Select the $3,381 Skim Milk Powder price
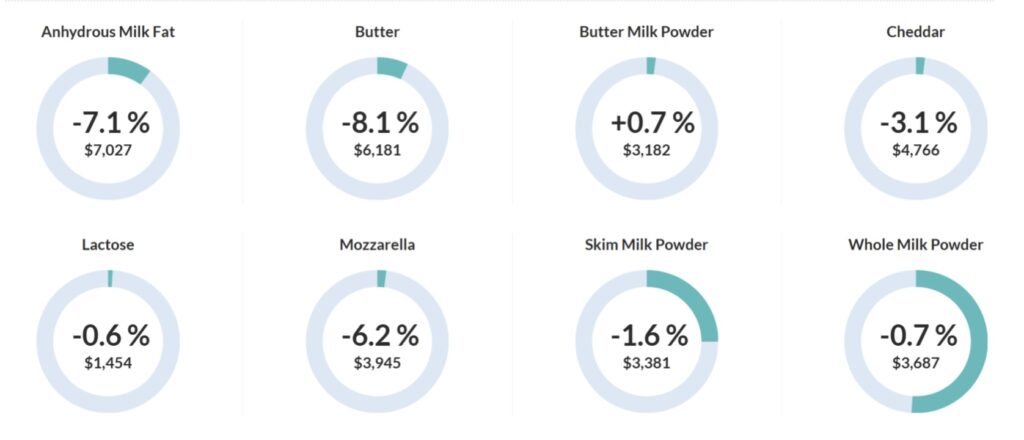The height and width of the screenshot is (440, 1024). click(647, 363)
